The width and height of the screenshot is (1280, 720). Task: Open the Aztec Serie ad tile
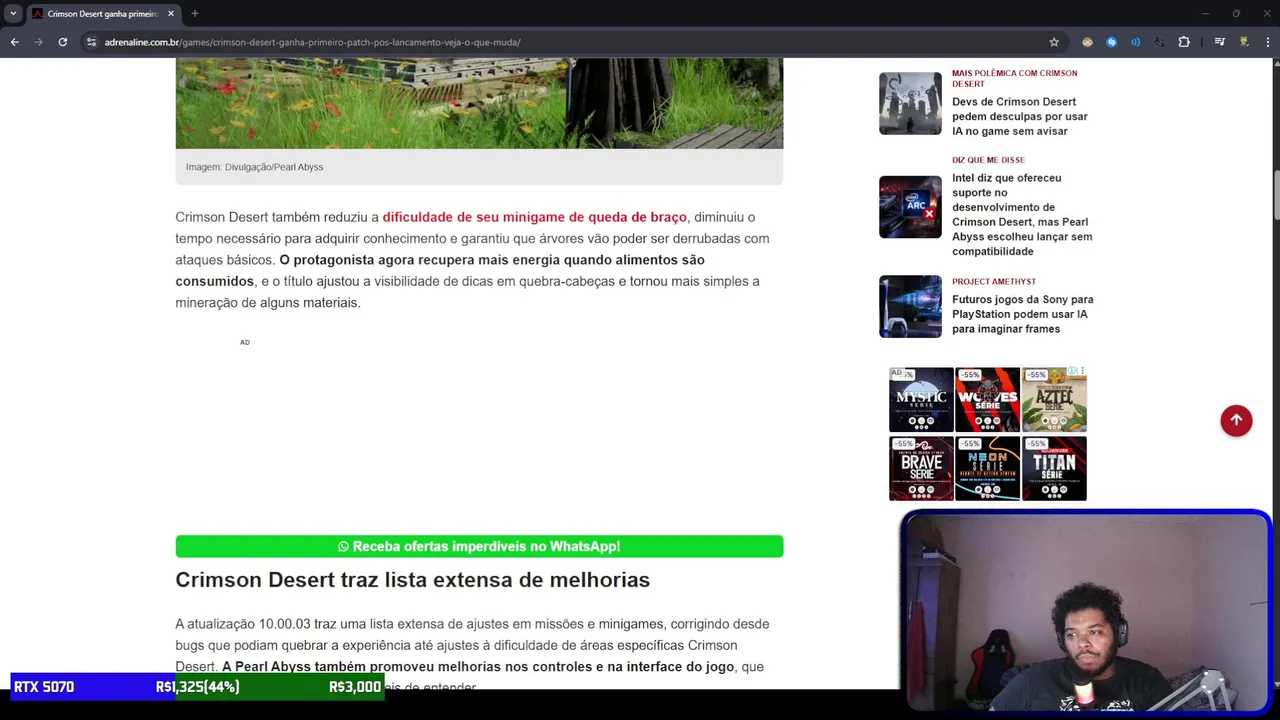pyautogui.click(x=1054, y=400)
